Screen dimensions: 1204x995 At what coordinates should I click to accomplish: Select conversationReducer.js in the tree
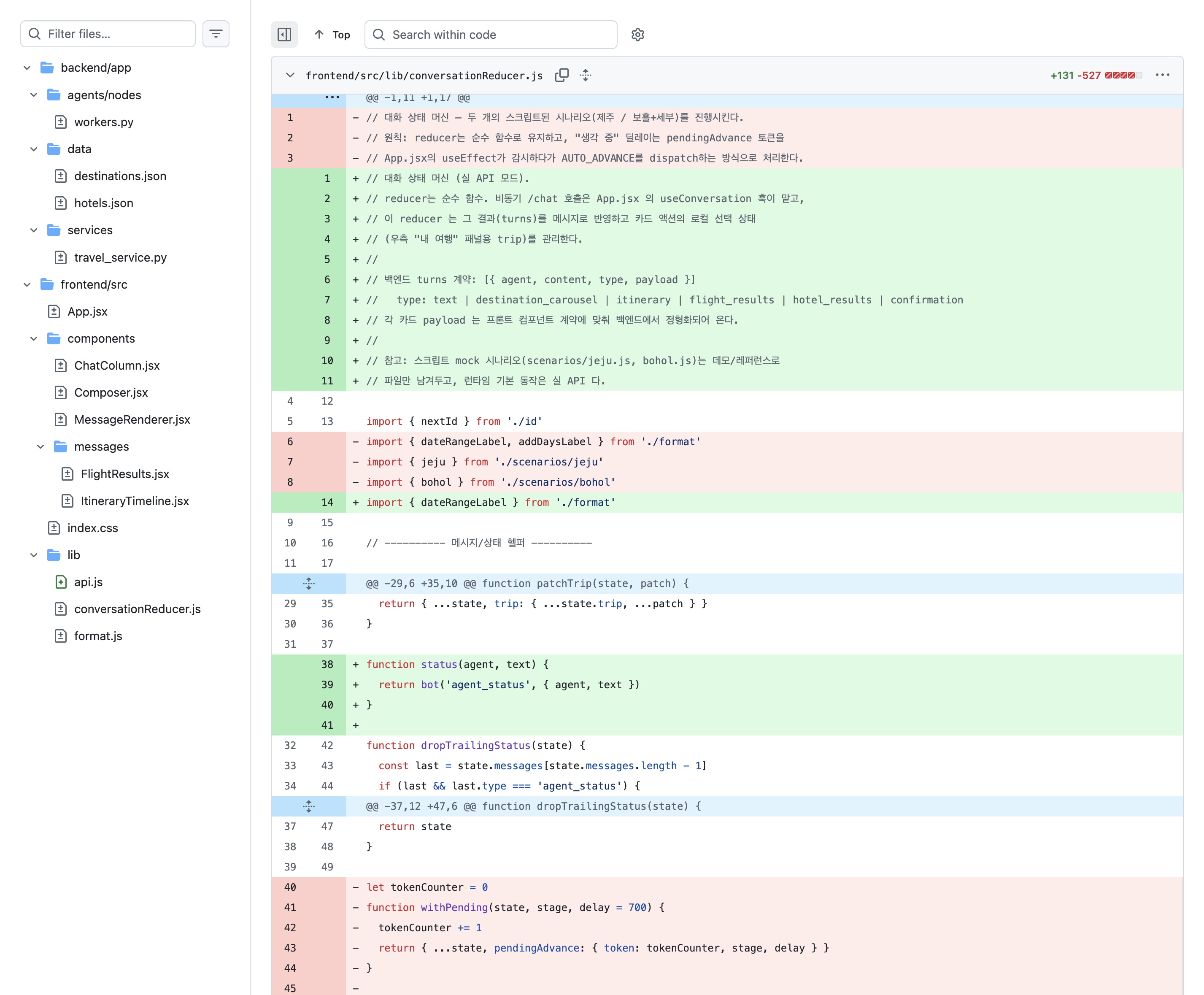point(138,609)
